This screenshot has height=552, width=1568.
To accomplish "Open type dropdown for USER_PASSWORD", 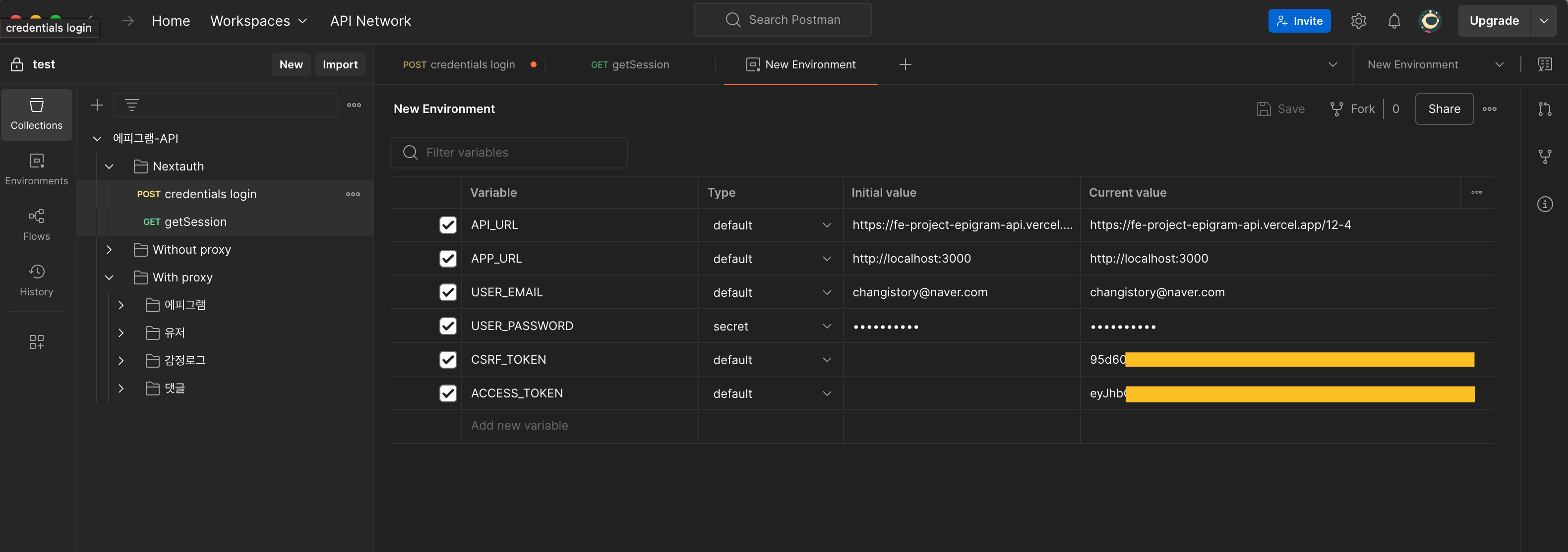I will tap(771, 327).
